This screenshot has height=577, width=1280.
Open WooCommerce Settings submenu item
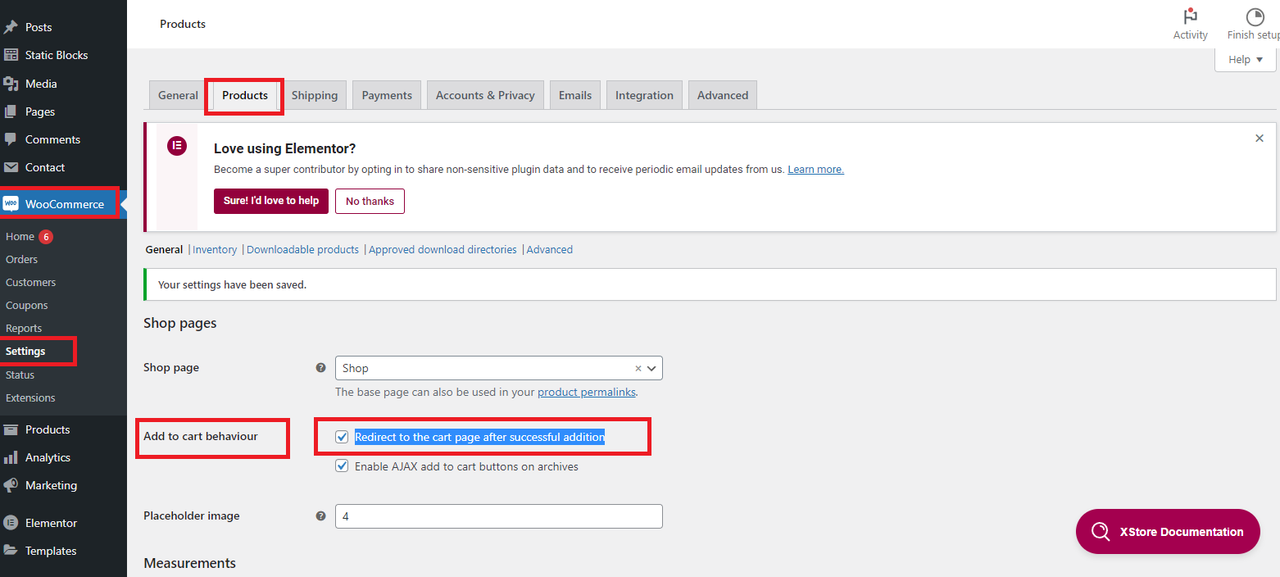[25, 352]
